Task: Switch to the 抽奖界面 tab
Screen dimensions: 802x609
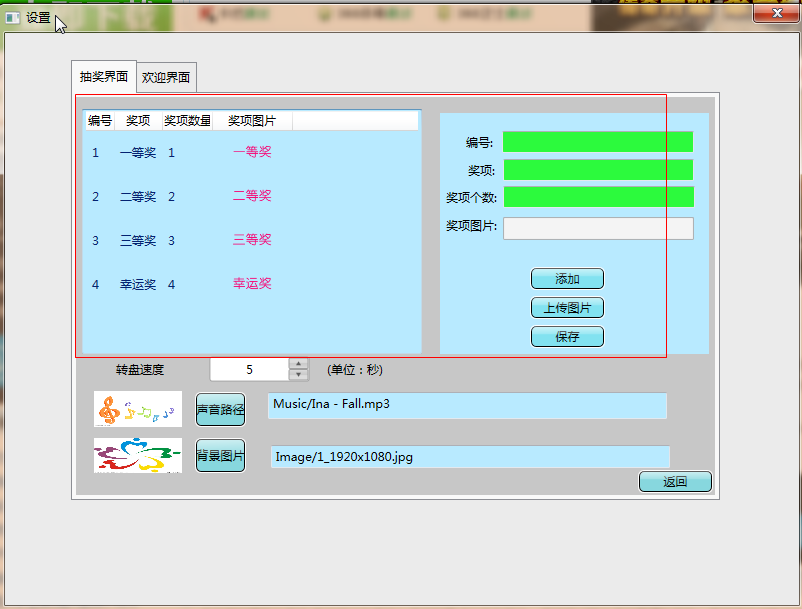Action: point(104,77)
